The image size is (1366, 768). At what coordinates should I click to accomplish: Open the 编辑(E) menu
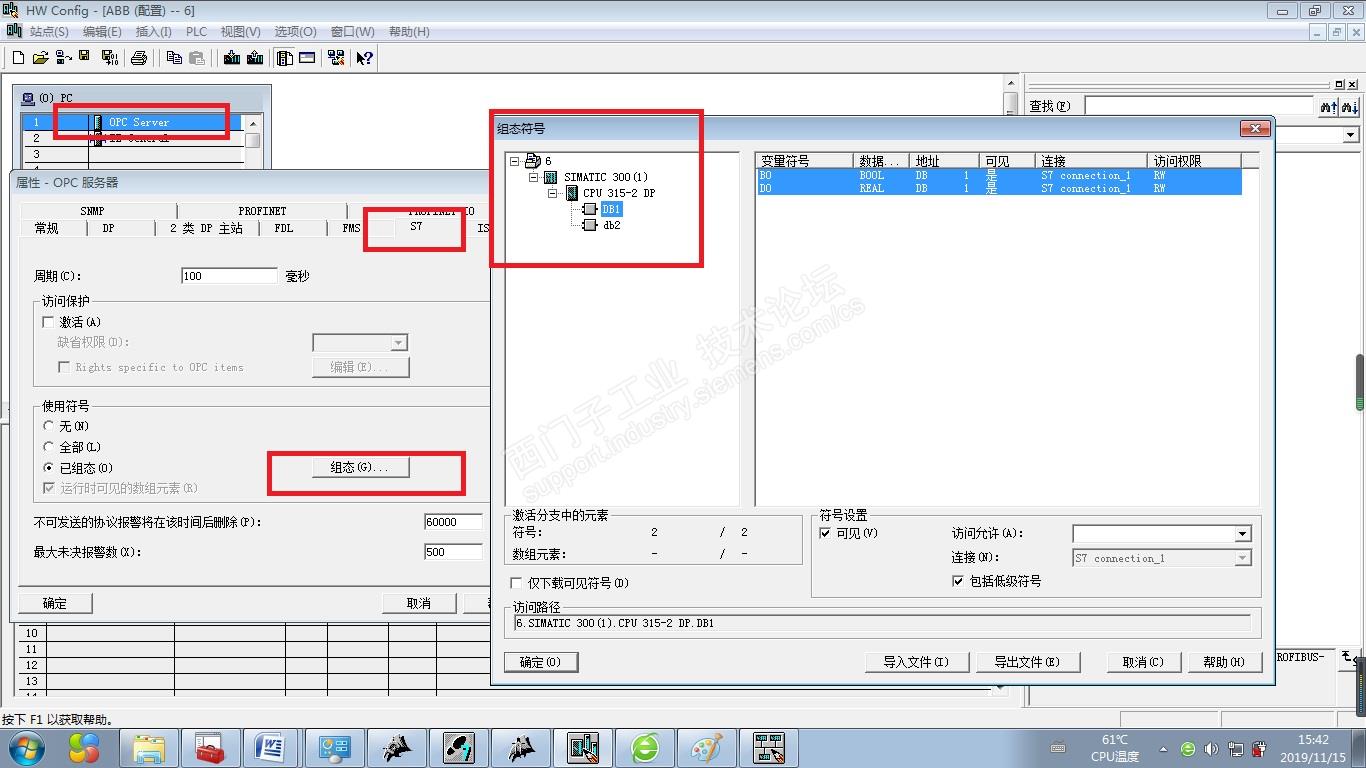point(102,32)
